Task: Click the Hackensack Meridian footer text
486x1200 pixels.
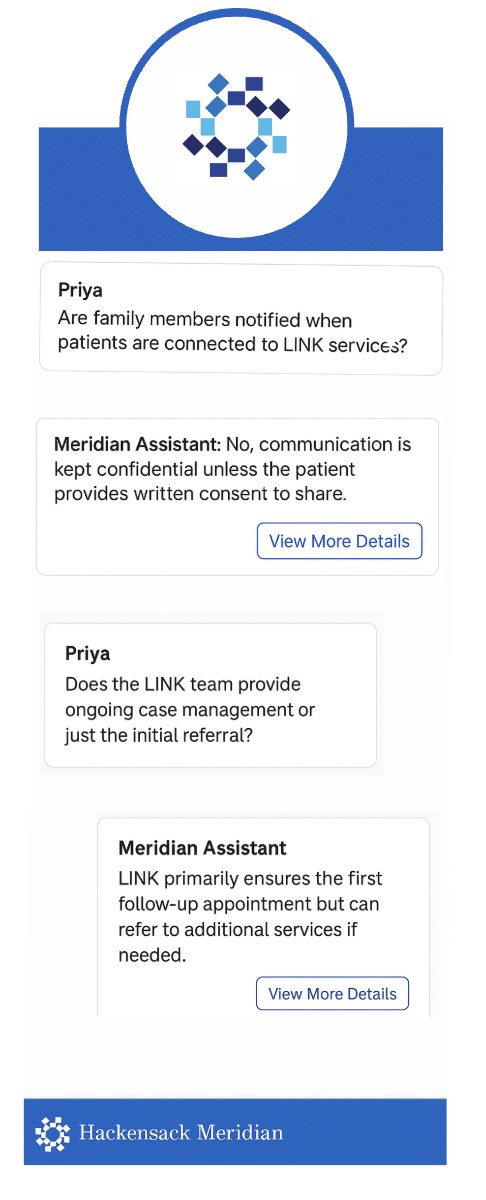Action: [x=181, y=1133]
